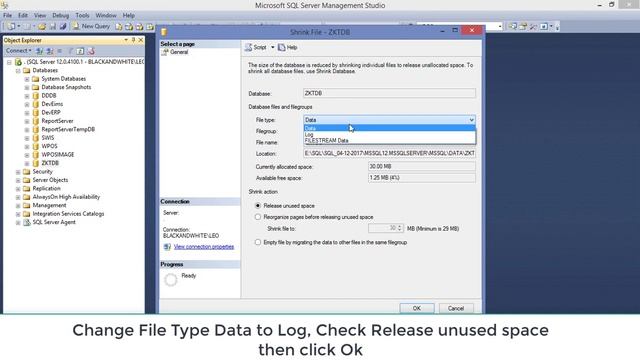Click the Stop icon in Object Explorer toolbar
The image size is (640, 360).
point(60,51)
